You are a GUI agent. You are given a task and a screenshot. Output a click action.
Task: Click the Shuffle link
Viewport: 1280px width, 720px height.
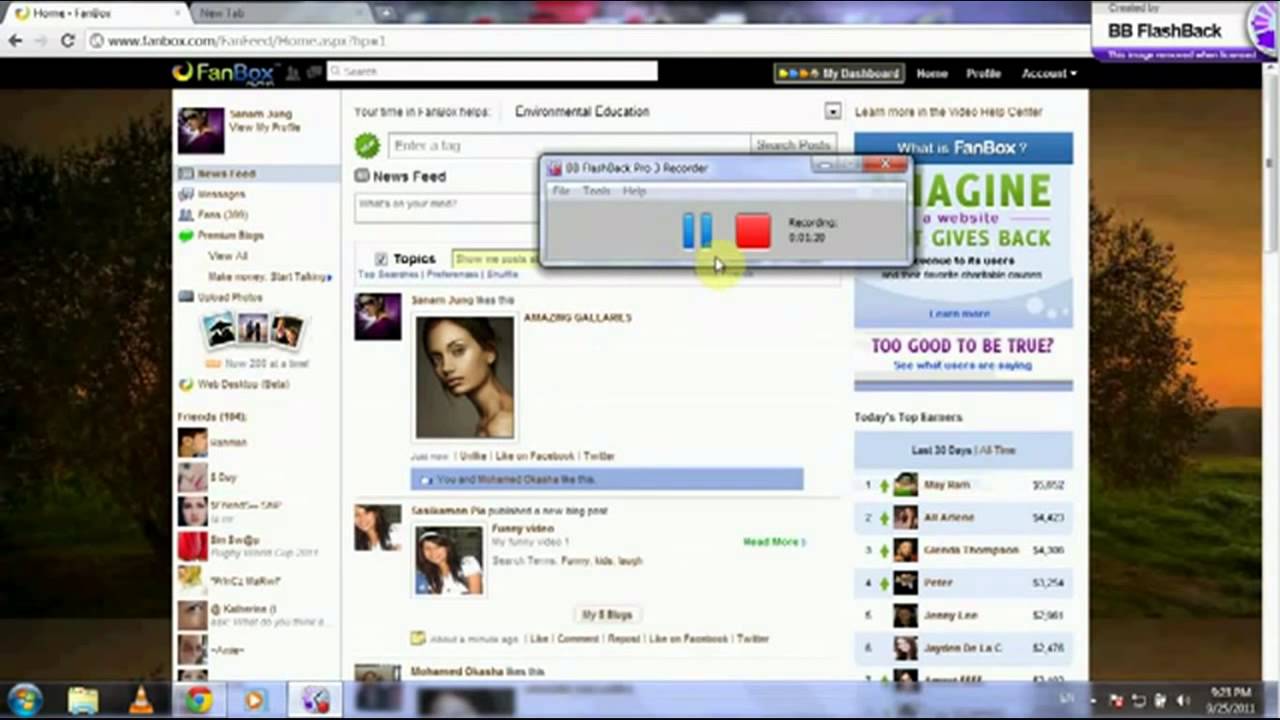click(502, 274)
